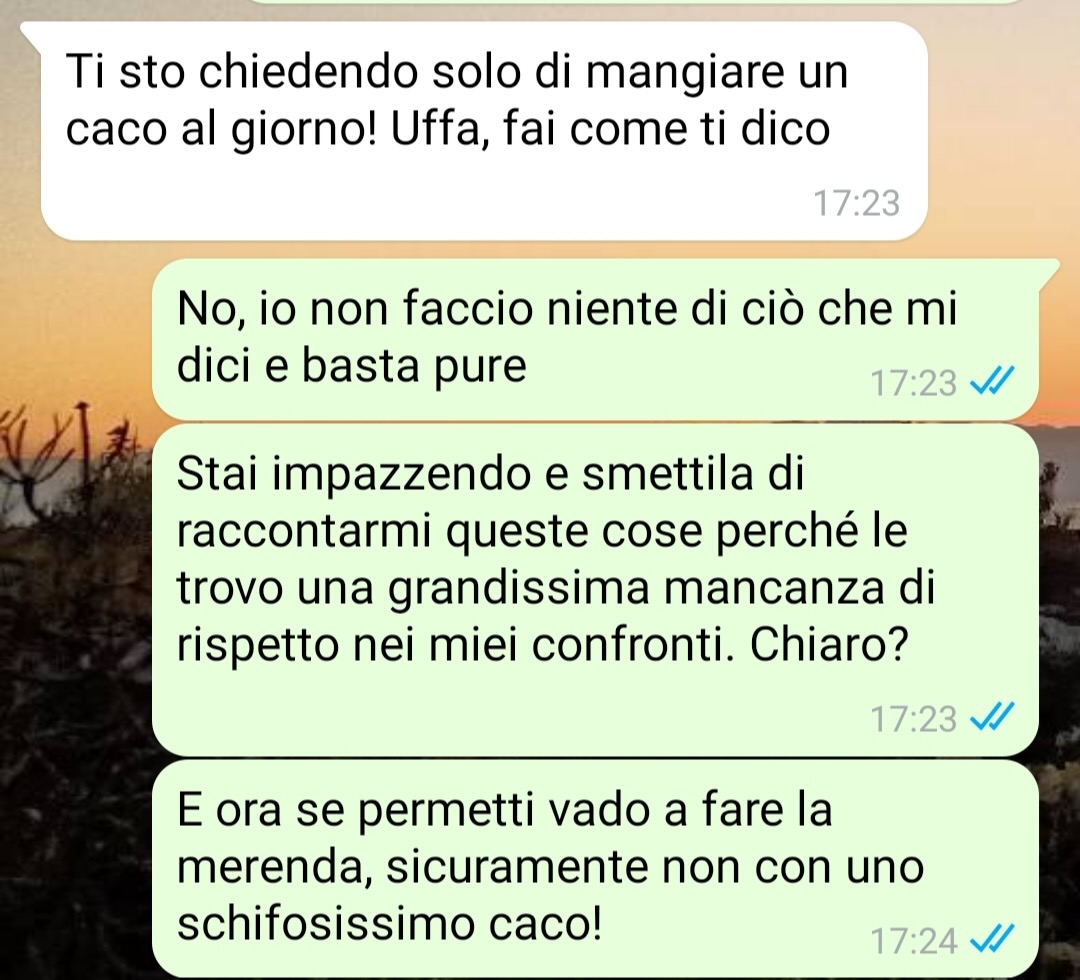The width and height of the screenshot is (1080, 980).
Task: Click the 17:24 timestamp on the last message
Action: pyautogui.click(x=913, y=941)
